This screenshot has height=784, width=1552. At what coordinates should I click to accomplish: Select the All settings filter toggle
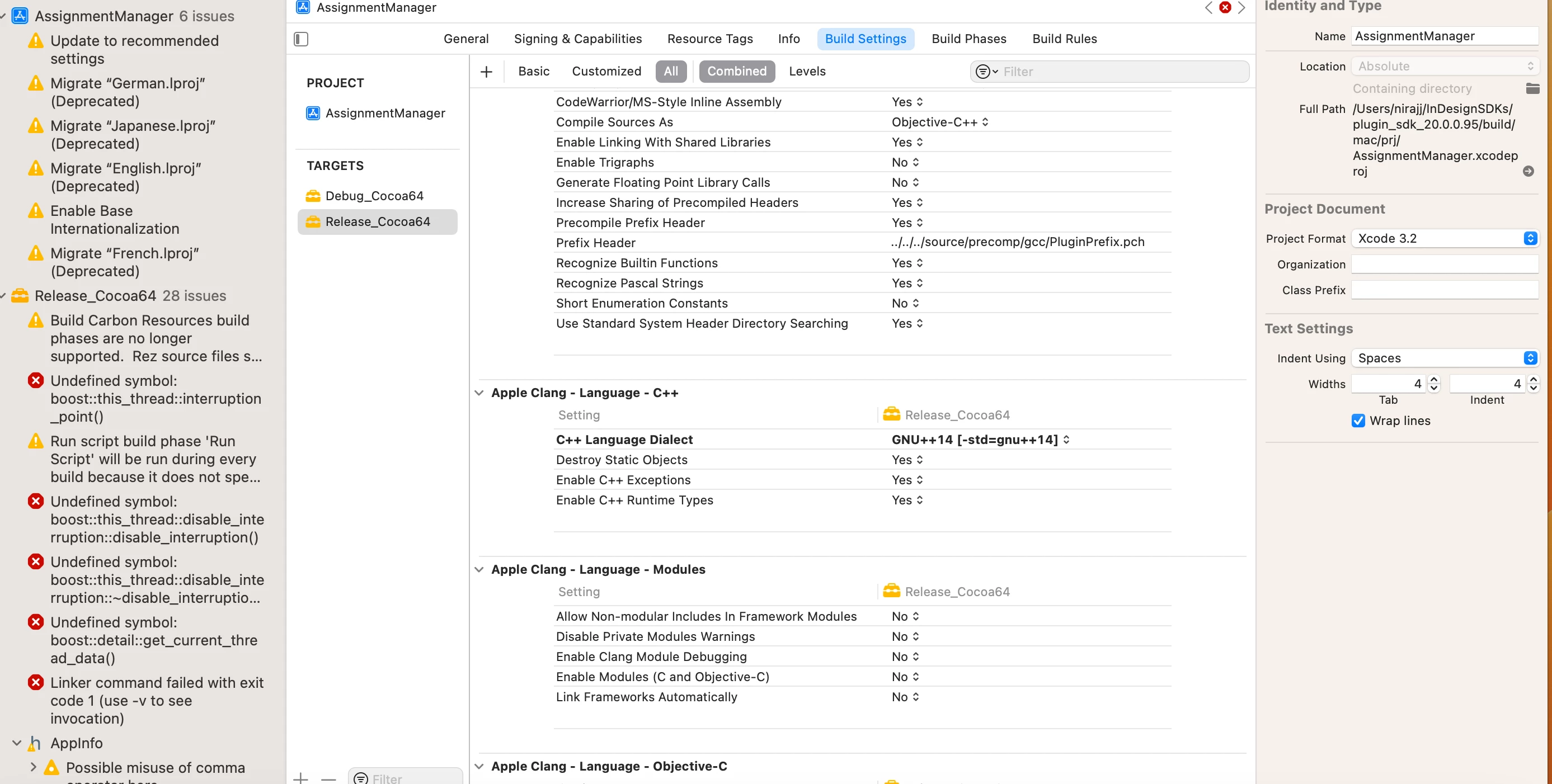tap(671, 71)
